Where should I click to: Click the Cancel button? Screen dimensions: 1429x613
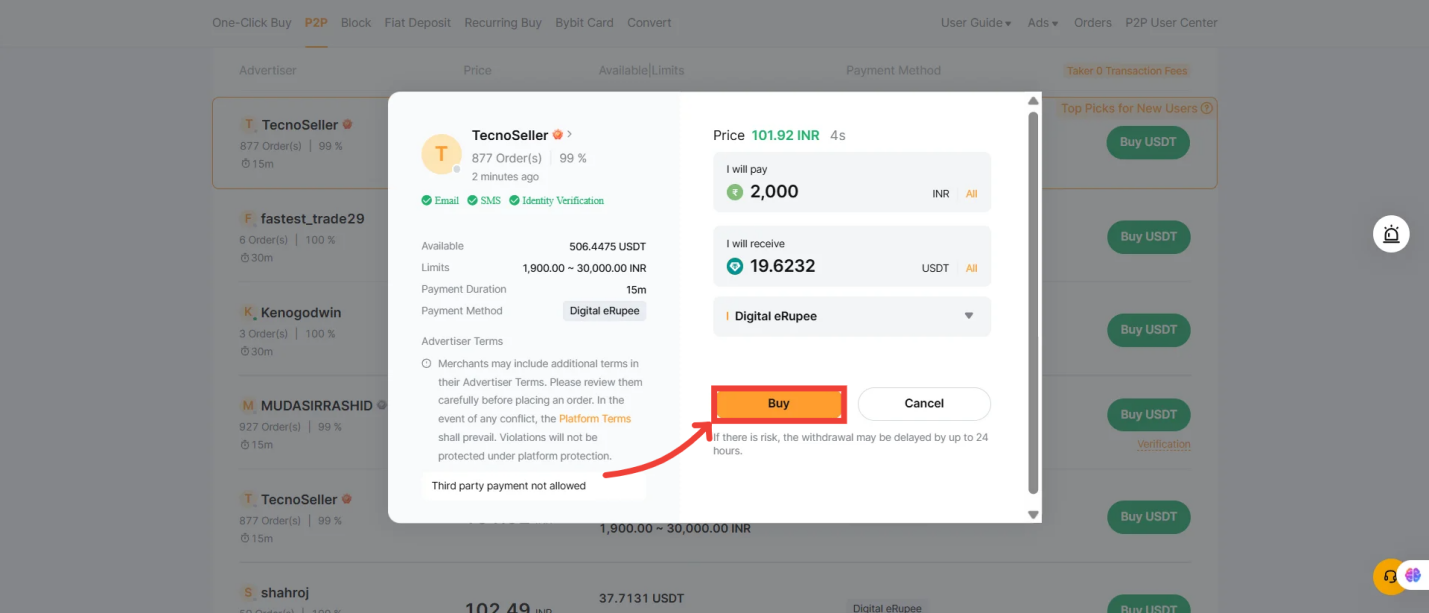[923, 403]
